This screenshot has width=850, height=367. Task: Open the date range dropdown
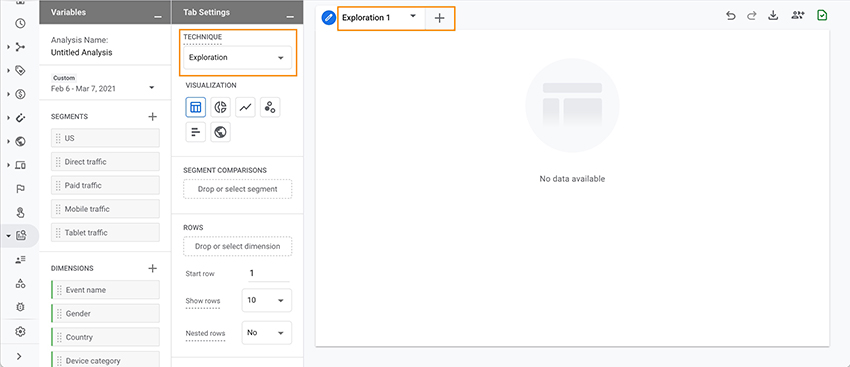[151, 88]
